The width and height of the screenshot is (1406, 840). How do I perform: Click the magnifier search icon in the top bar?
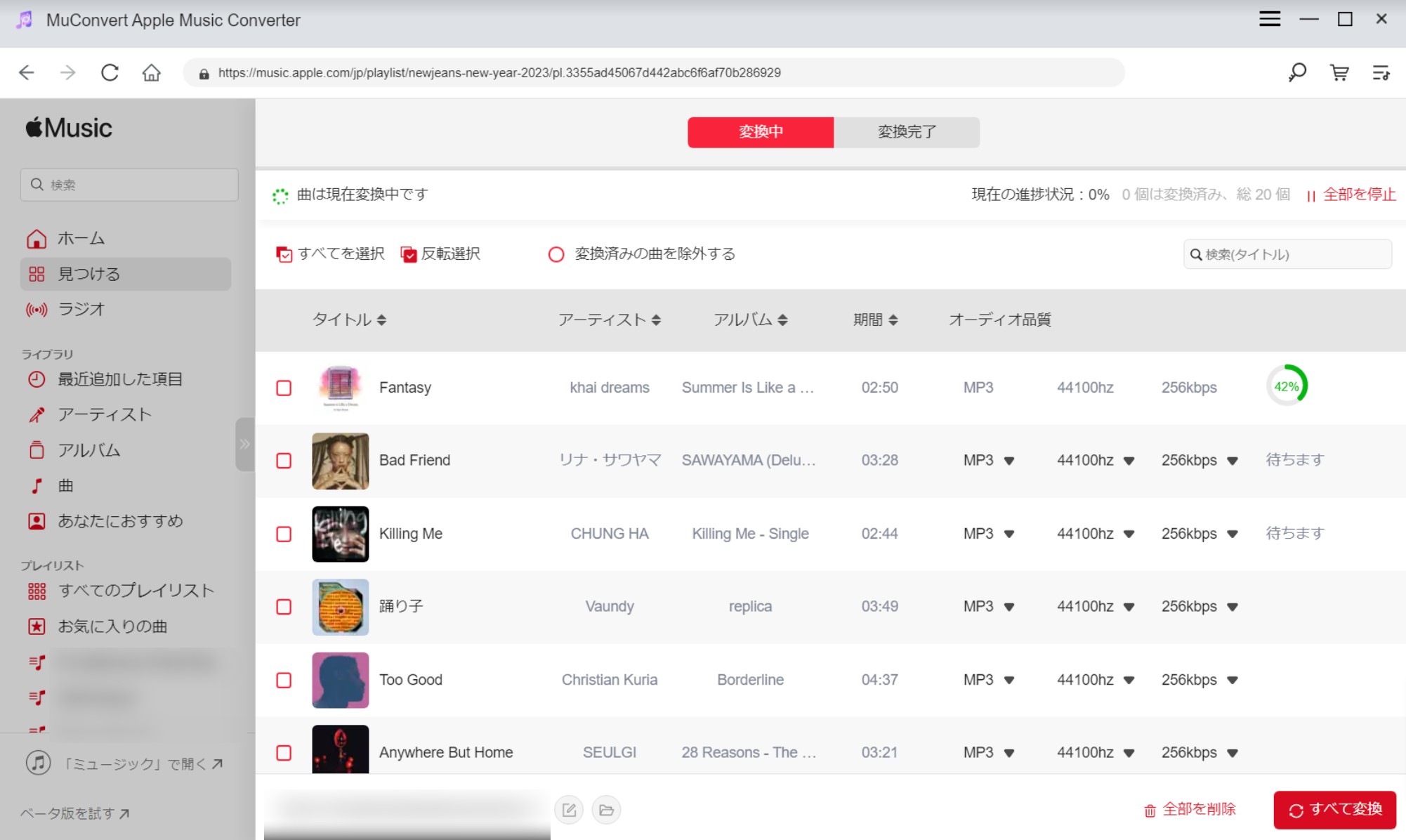(x=1297, y=72)
